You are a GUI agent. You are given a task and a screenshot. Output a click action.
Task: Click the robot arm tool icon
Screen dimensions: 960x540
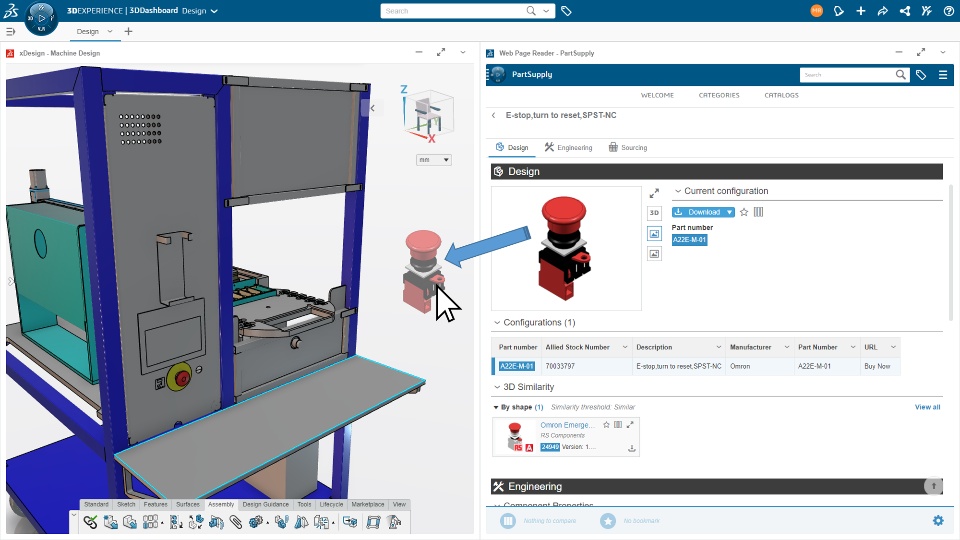[x=395, y=522]
